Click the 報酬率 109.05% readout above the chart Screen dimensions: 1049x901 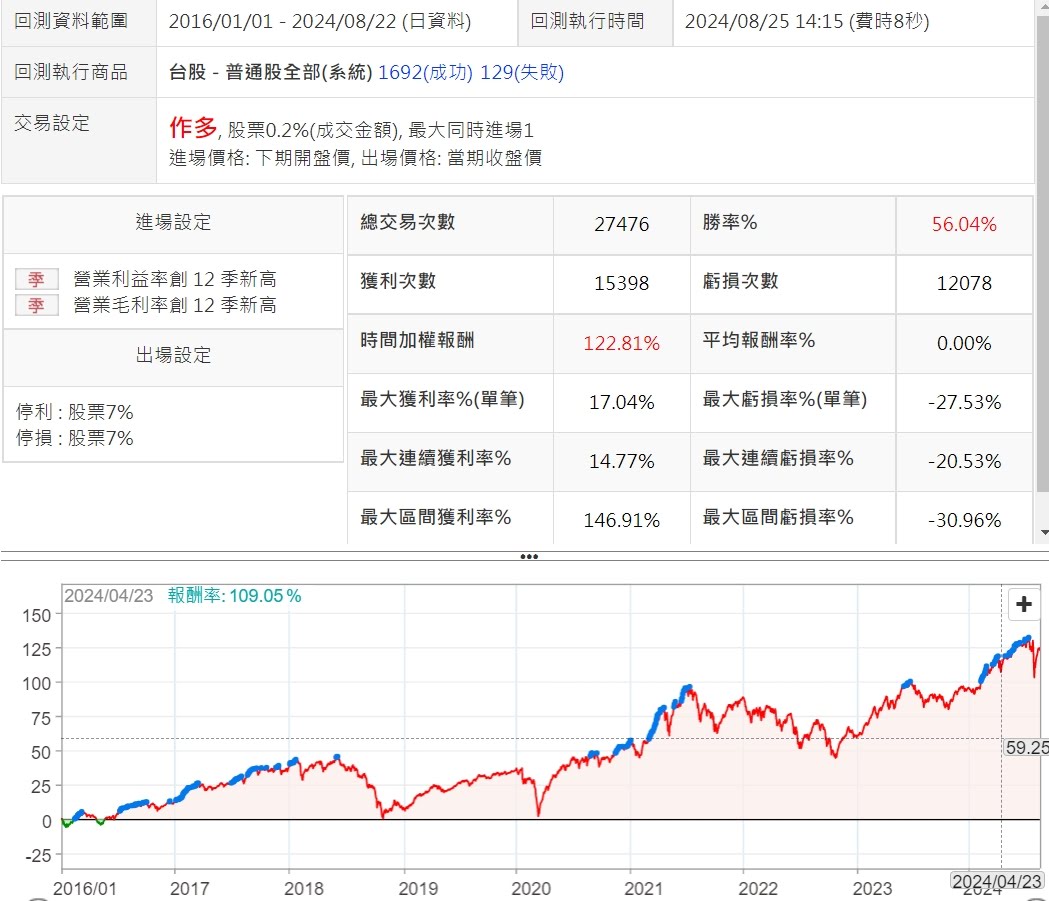[x=234, y=596]
